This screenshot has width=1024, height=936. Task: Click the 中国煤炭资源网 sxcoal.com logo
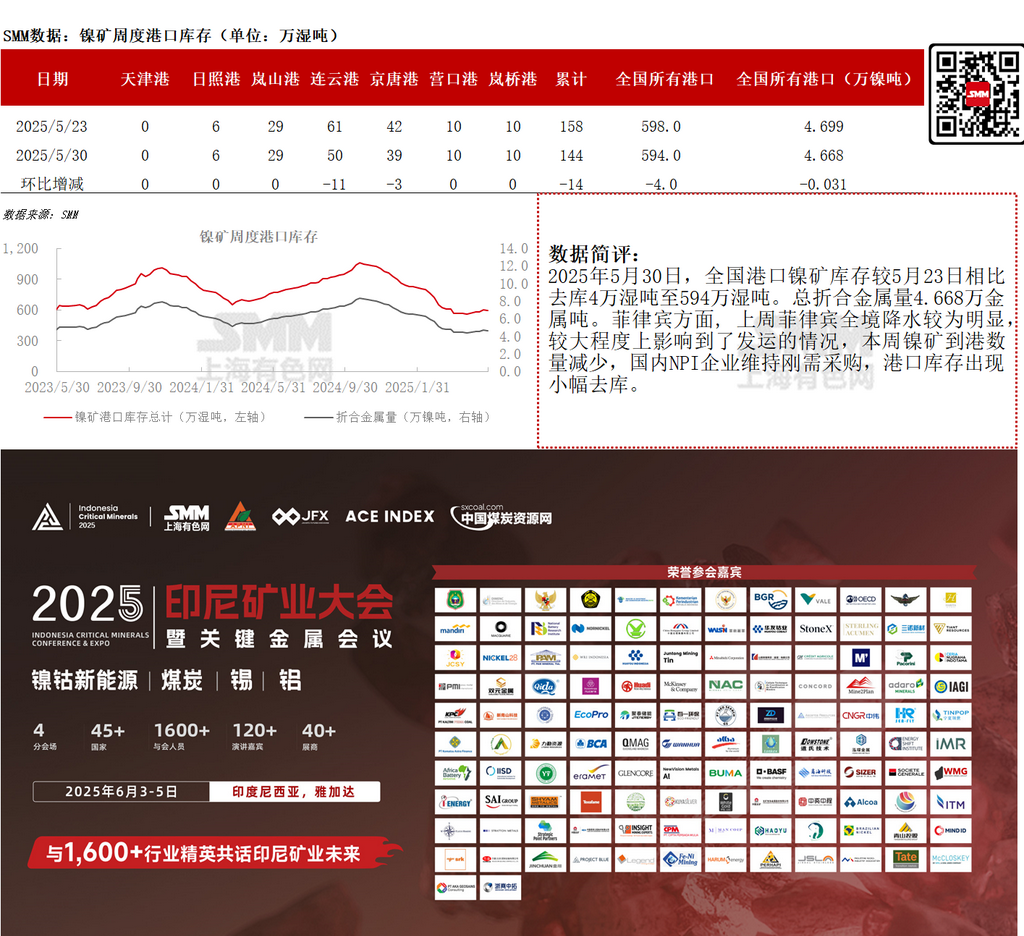tap(502, 517)
